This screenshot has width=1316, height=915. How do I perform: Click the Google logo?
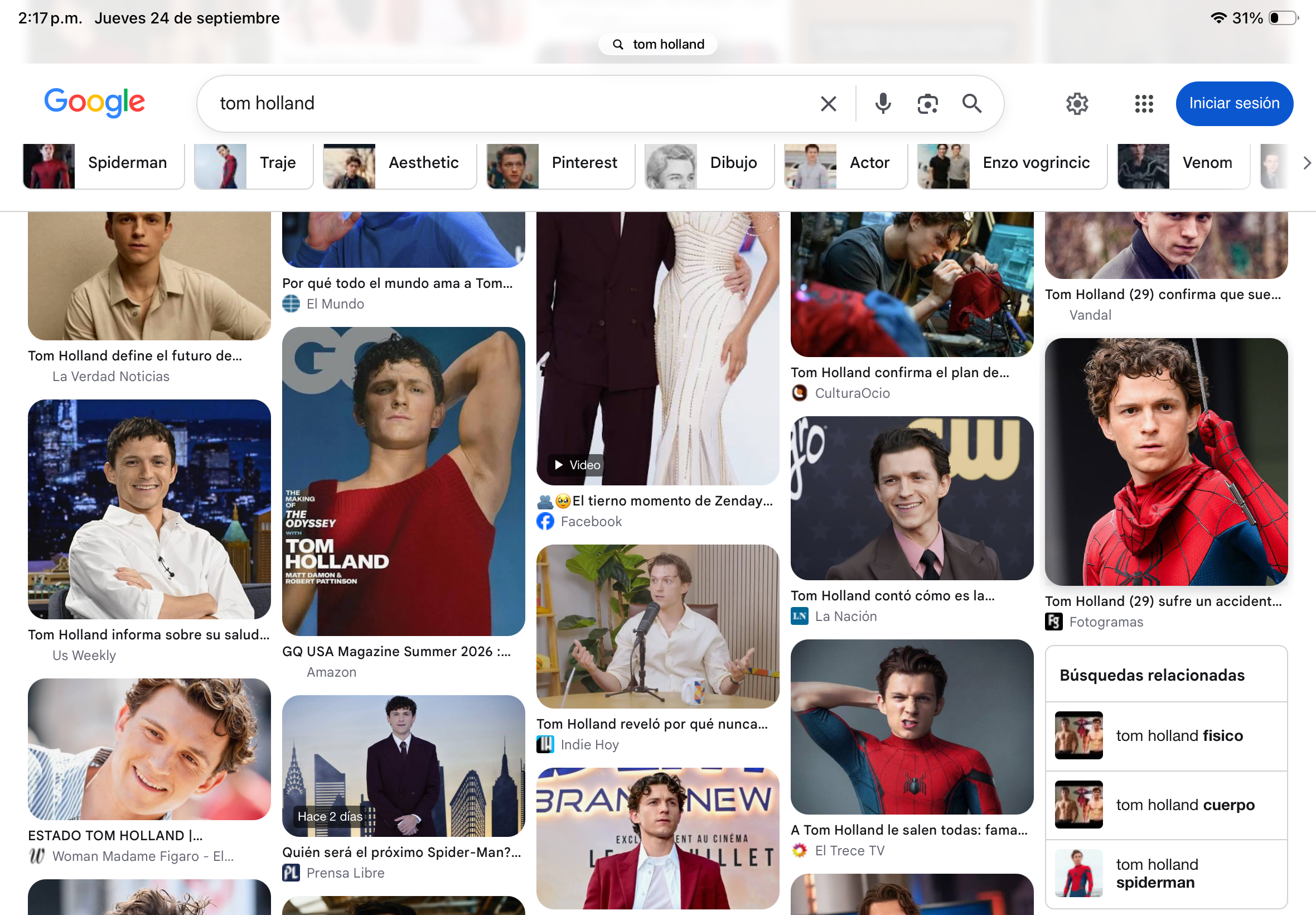95,103
